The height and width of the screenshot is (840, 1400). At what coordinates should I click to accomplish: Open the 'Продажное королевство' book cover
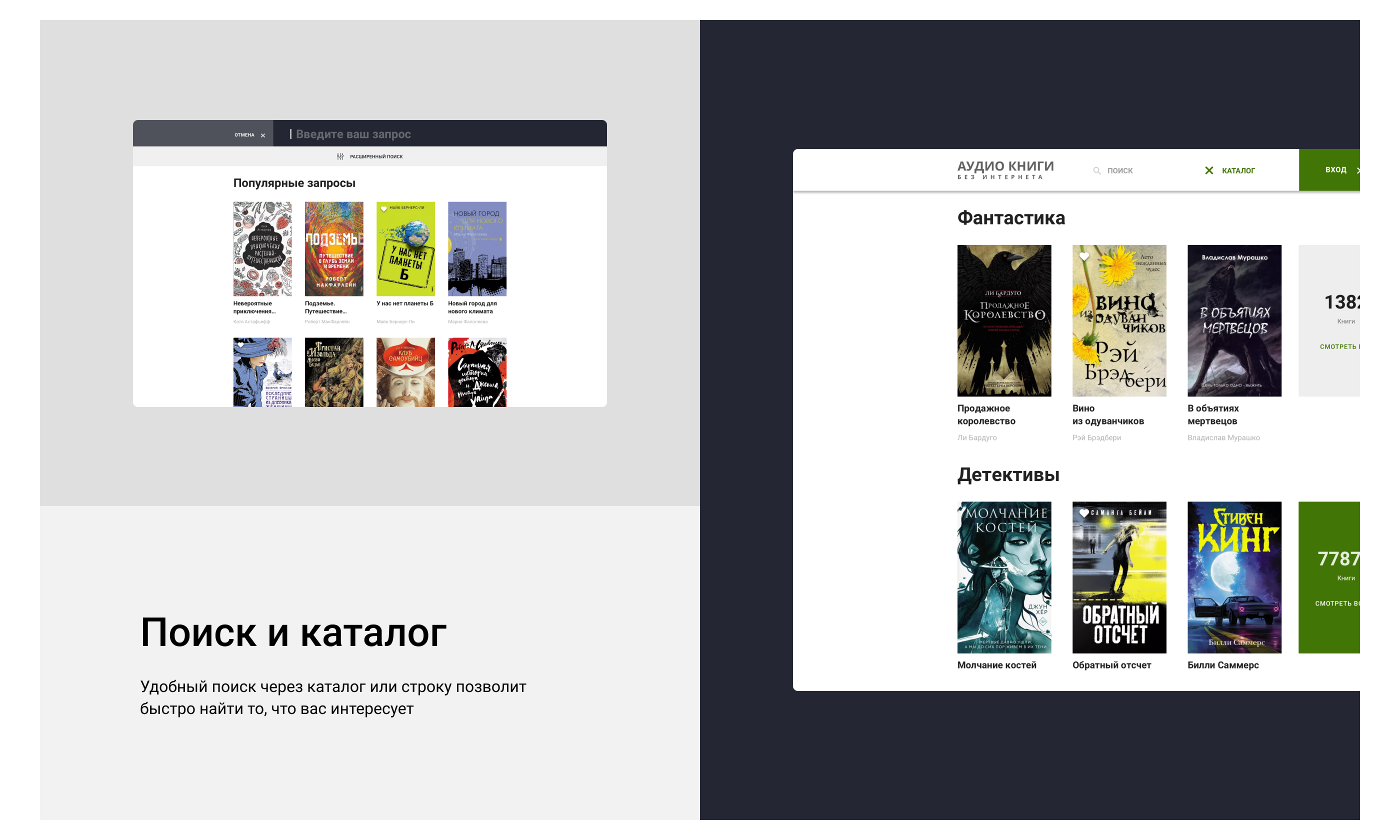tap(1004, 320)
